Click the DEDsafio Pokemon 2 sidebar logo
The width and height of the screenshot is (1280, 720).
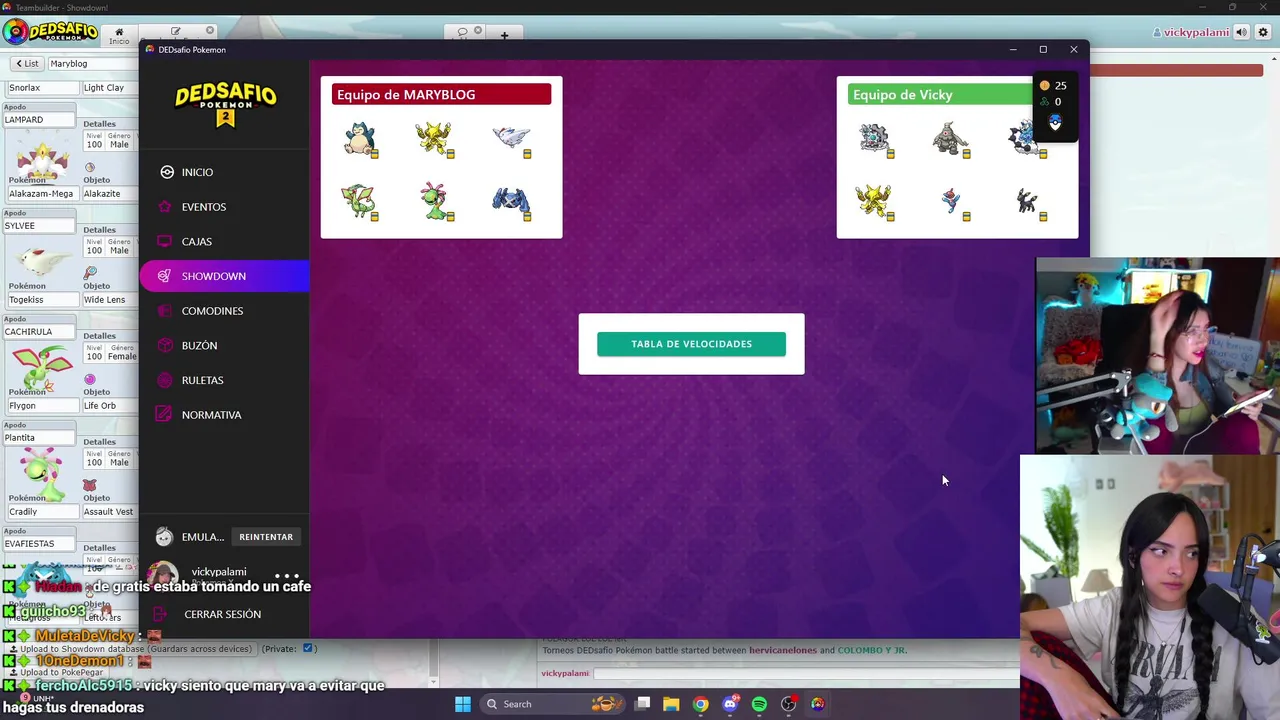pyautogui.click(x=225, y=105)
